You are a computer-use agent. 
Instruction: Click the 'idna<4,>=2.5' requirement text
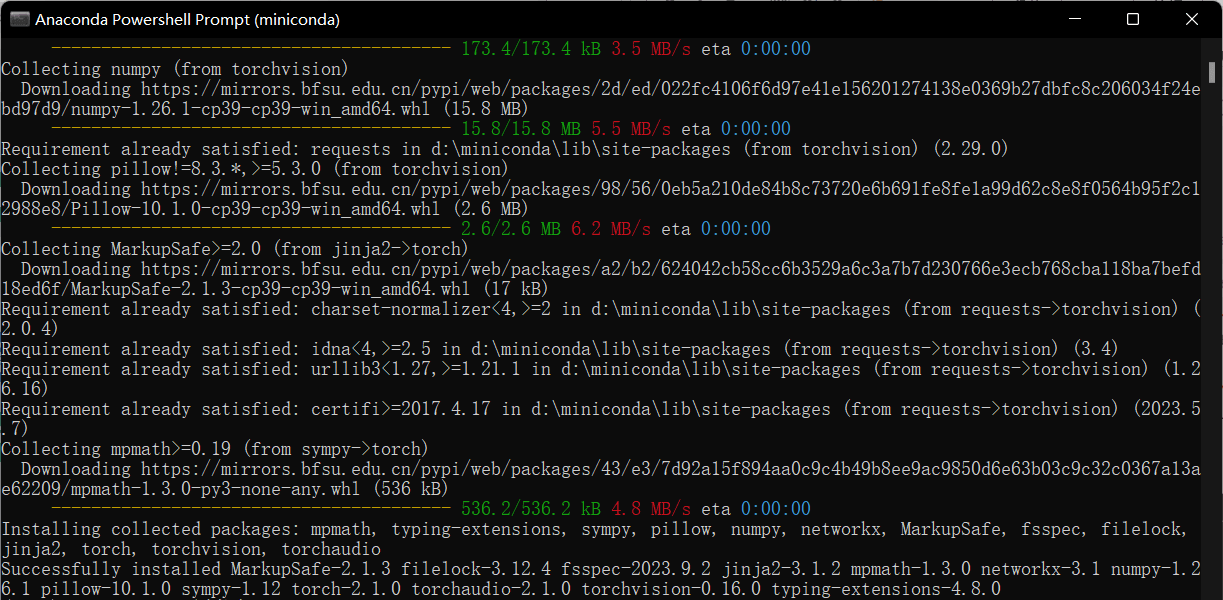point(370,349)
